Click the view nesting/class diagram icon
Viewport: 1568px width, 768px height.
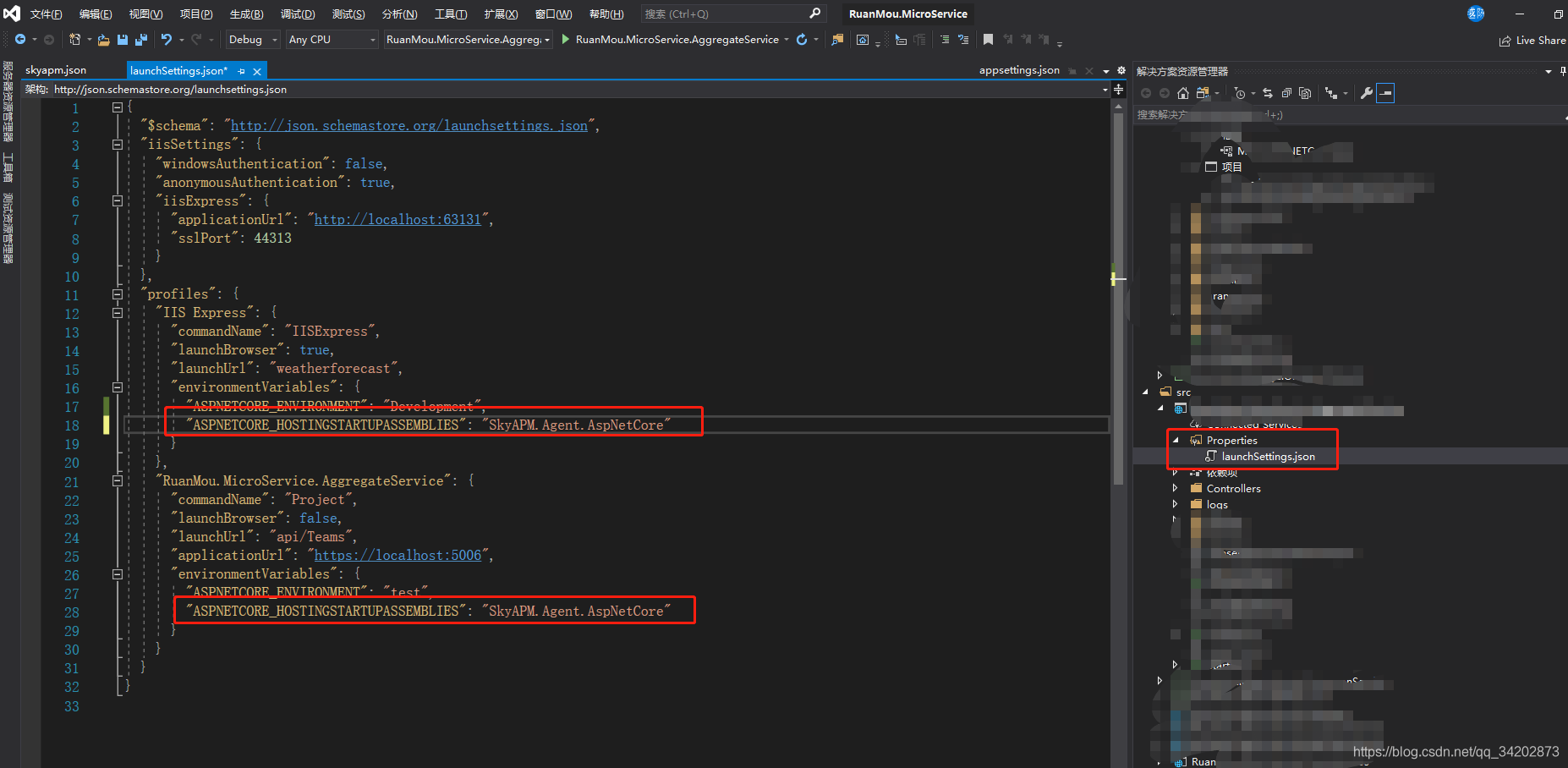1331,93
